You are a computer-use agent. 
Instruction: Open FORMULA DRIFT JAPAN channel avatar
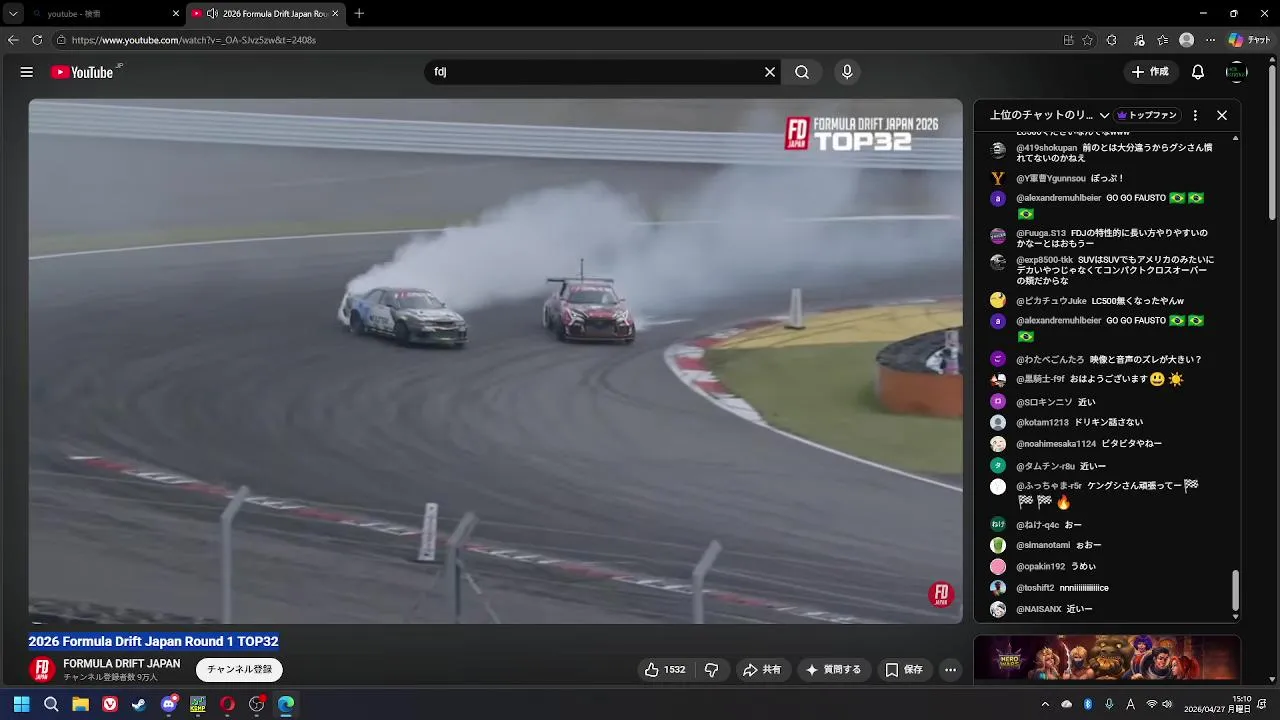pos(41,669)
